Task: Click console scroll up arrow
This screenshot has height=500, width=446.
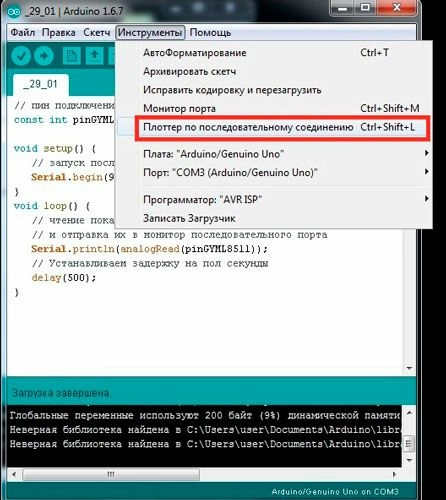Action: pyautogui.click(x=409, y=413)
